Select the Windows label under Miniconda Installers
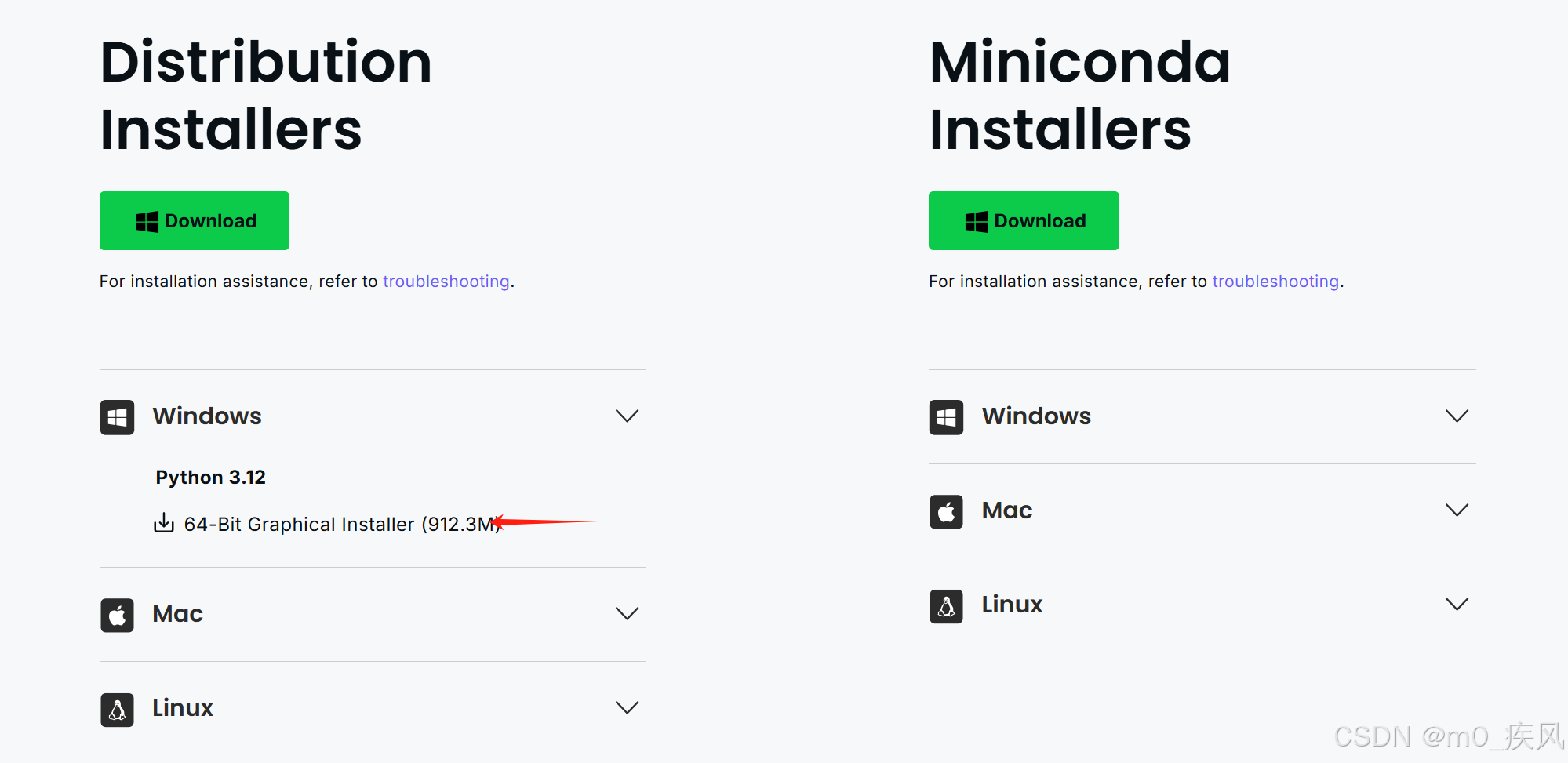Viewport: 1568px width, 763px height. pyautogui.click(x=1036, y=416)
